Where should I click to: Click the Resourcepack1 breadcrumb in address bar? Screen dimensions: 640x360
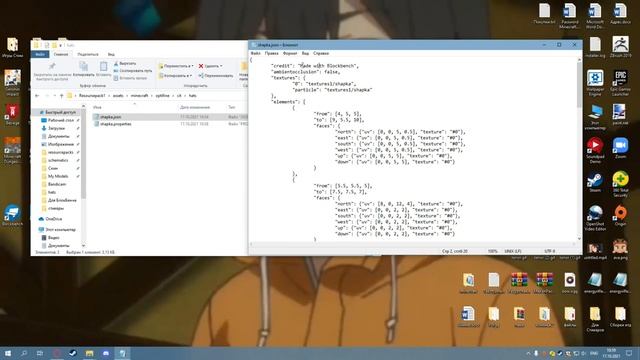point(92,96)
